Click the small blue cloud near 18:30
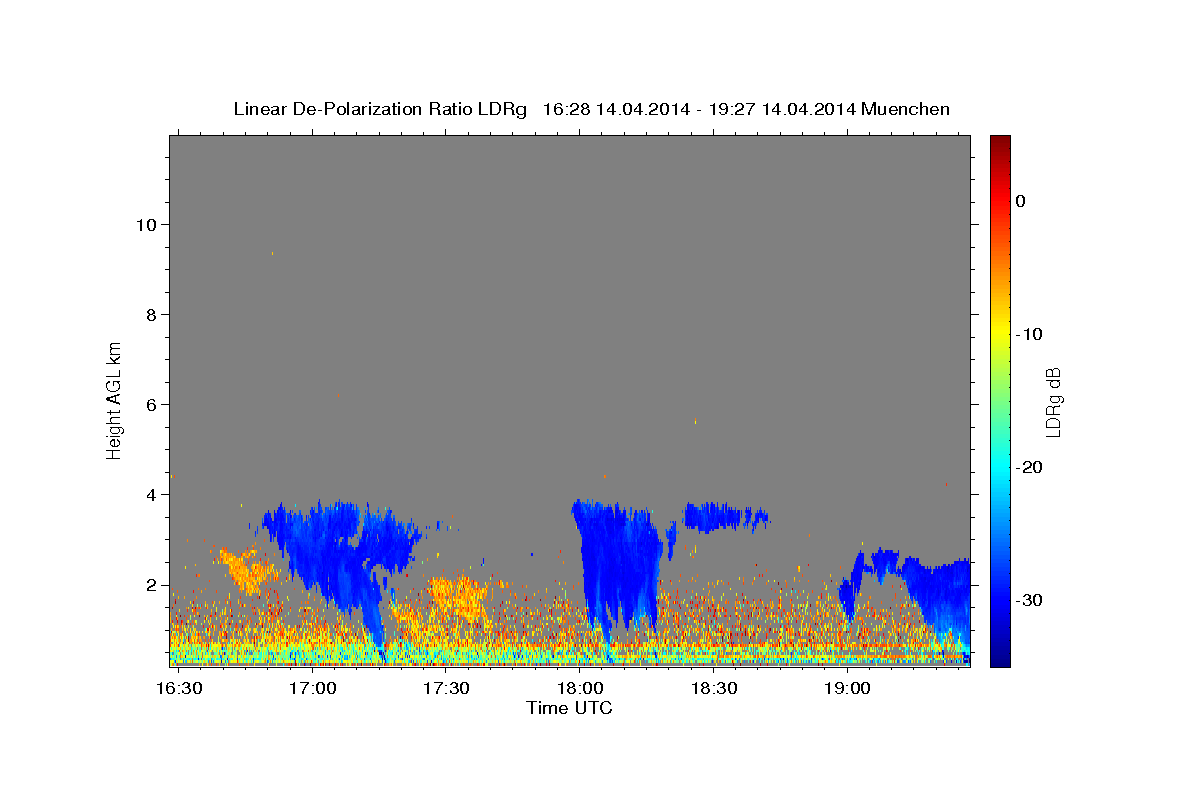This screenshot has height=800, width=1200. point(726,517)
